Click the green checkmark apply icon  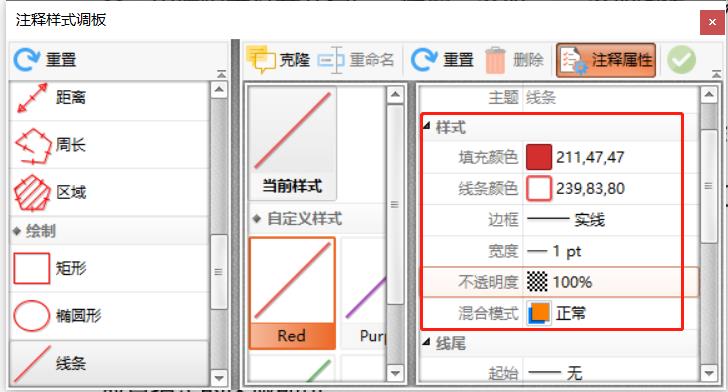(x=681, y=59)
